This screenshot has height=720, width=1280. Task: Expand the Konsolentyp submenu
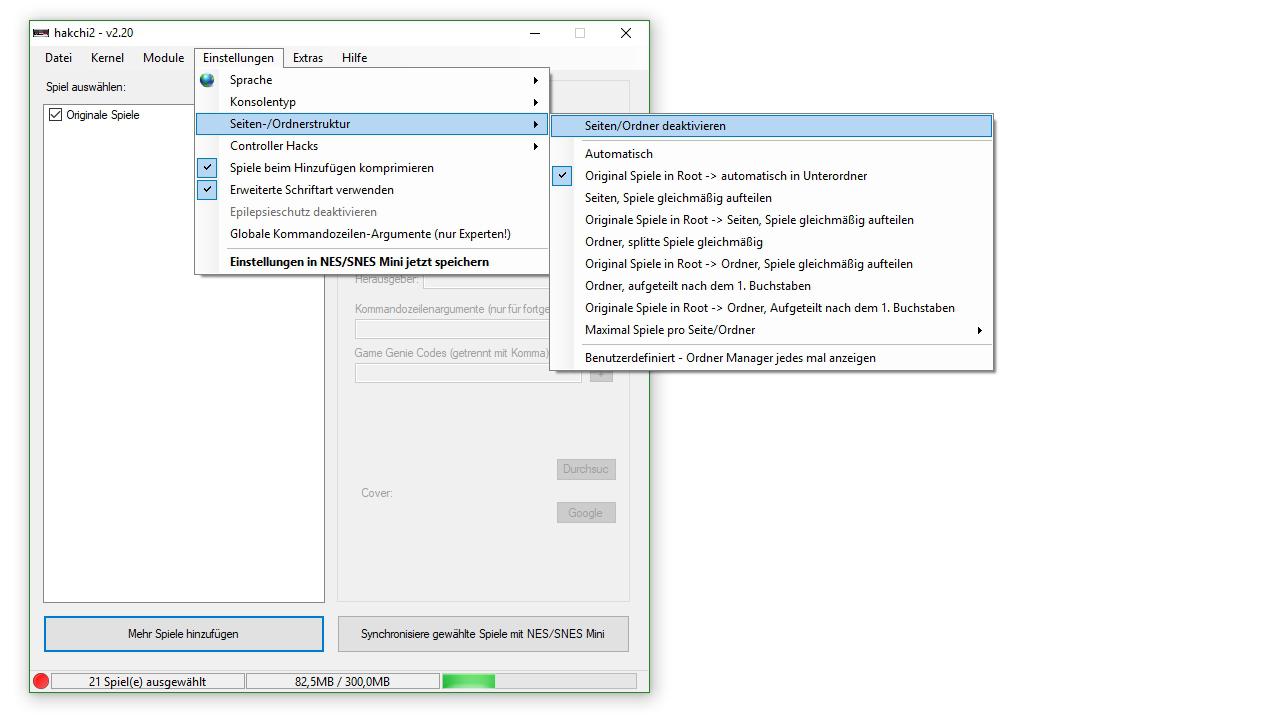click(x=372, y=102)
